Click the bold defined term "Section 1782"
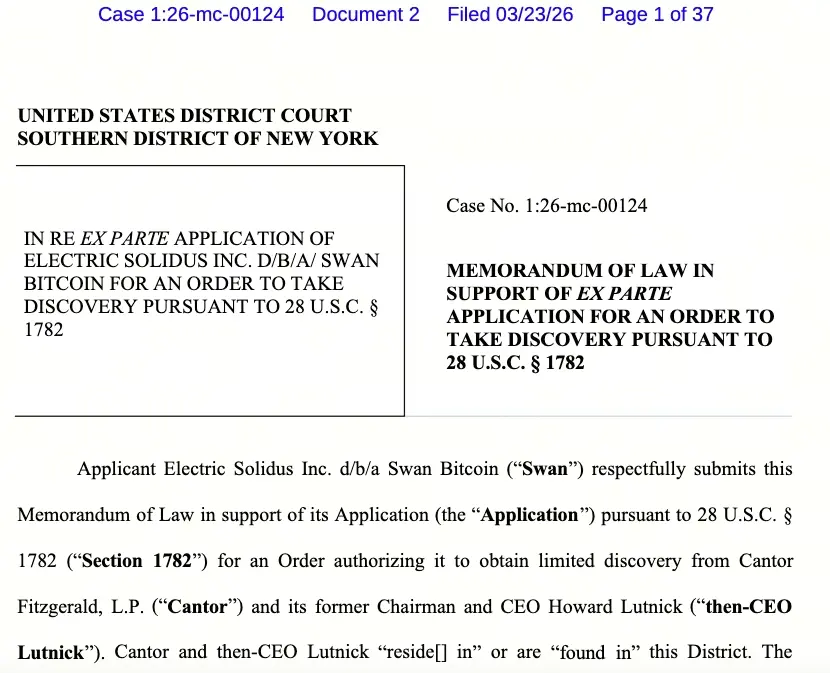Screen dimensions: 830x673 pos(137,560)
